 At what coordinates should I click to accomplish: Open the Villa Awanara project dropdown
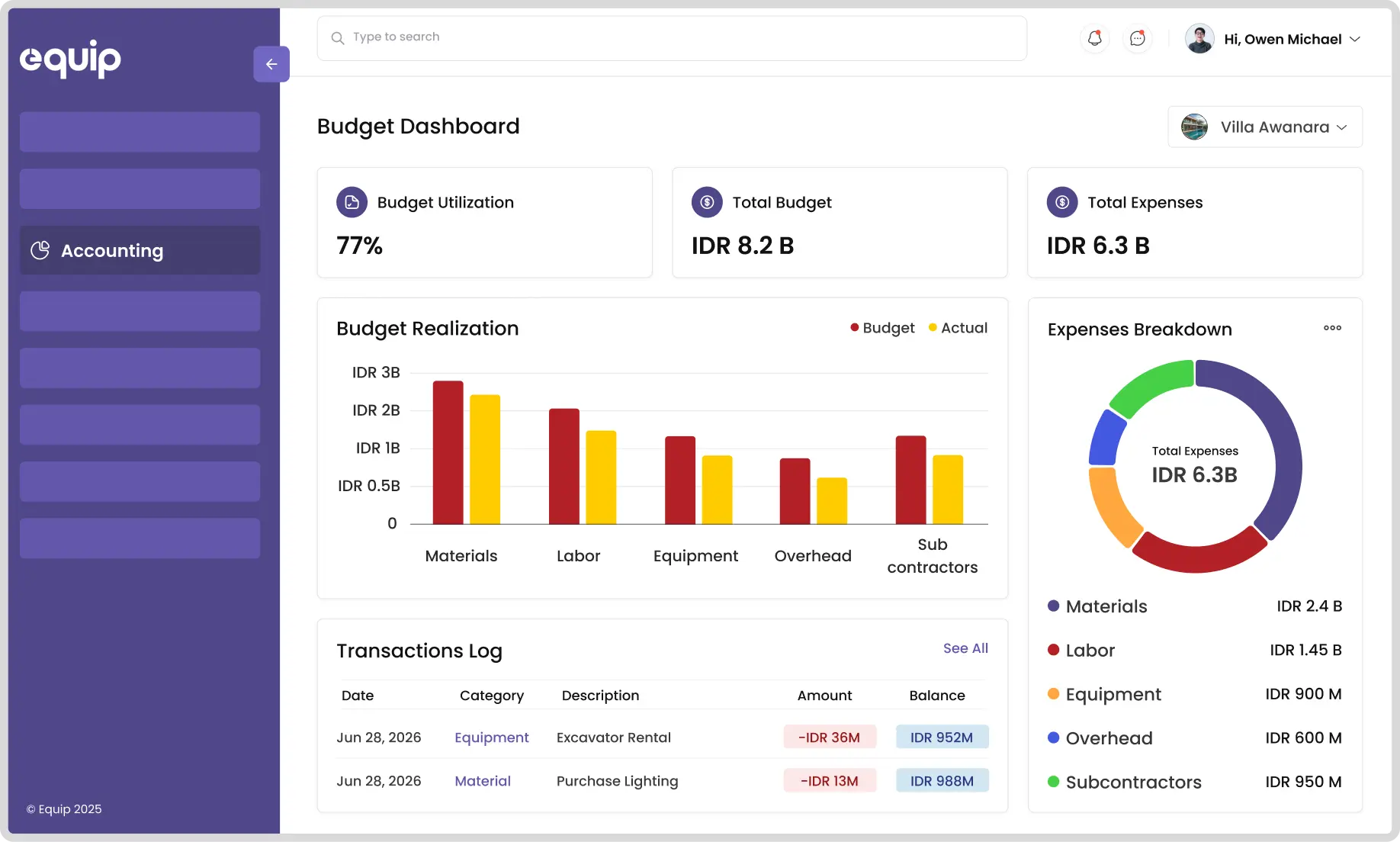tap(1264, 127)
